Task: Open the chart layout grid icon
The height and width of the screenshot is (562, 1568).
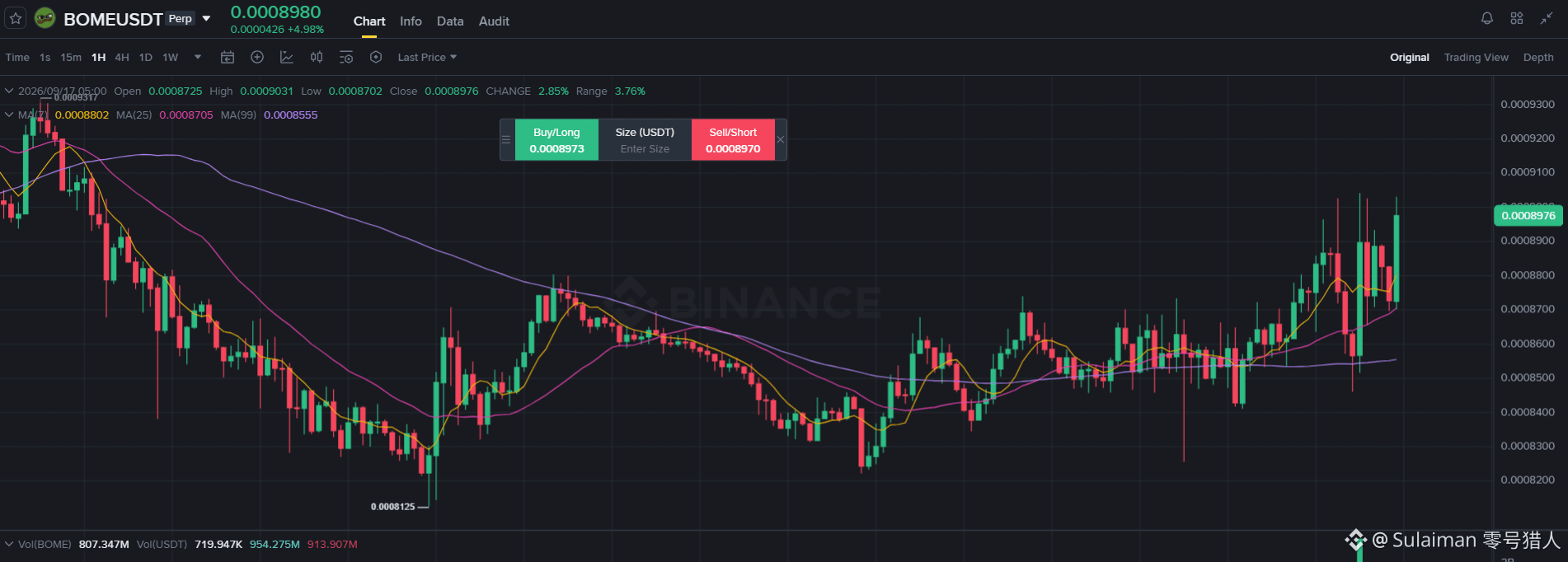Action: point(1517,18)
